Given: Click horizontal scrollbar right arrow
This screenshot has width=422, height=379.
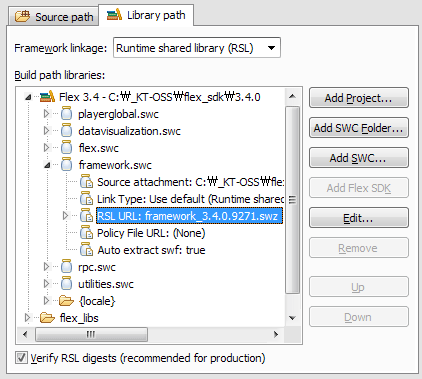Looking at the screenshot, I should (x=276, y=334).
